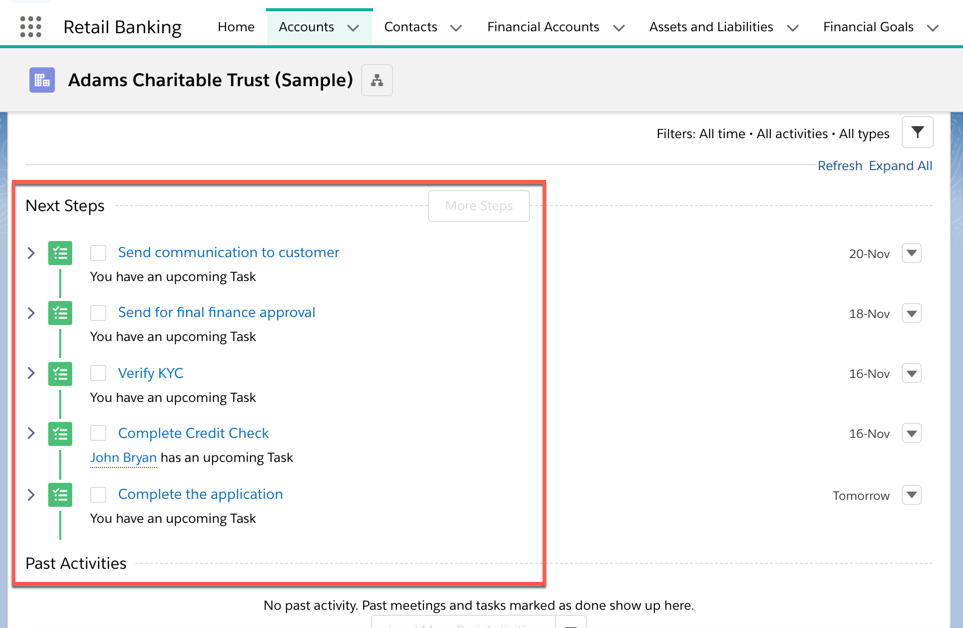Click task icon beside Send communication to customer
The width and height of the screenshot is (963, 628).
point(61,253)
